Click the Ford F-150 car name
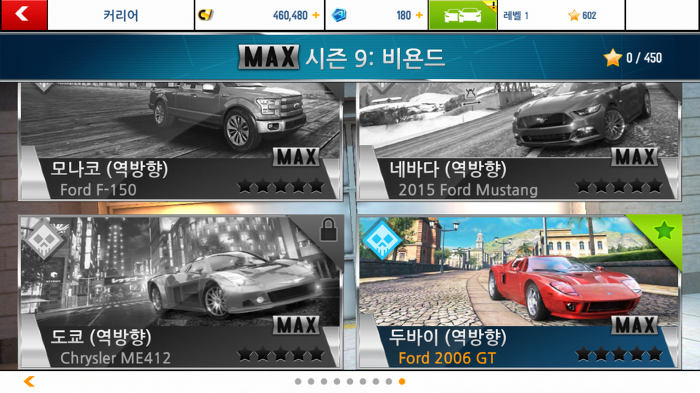 point(98,190)
